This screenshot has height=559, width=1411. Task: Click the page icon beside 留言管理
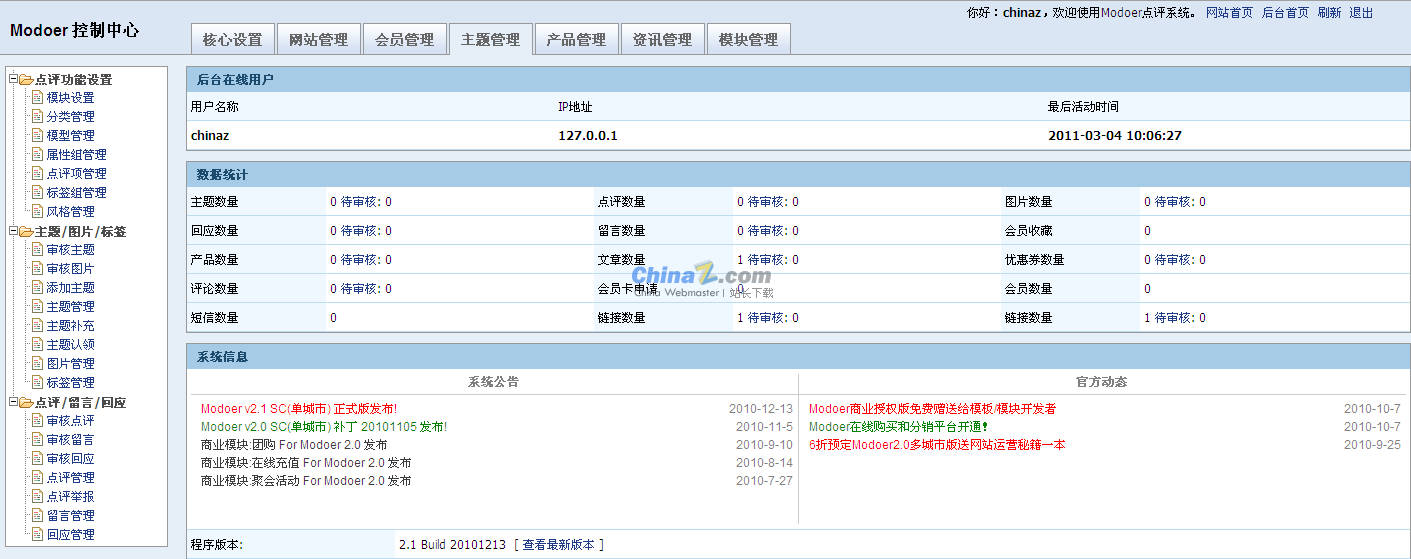click(x=38, y=516)
